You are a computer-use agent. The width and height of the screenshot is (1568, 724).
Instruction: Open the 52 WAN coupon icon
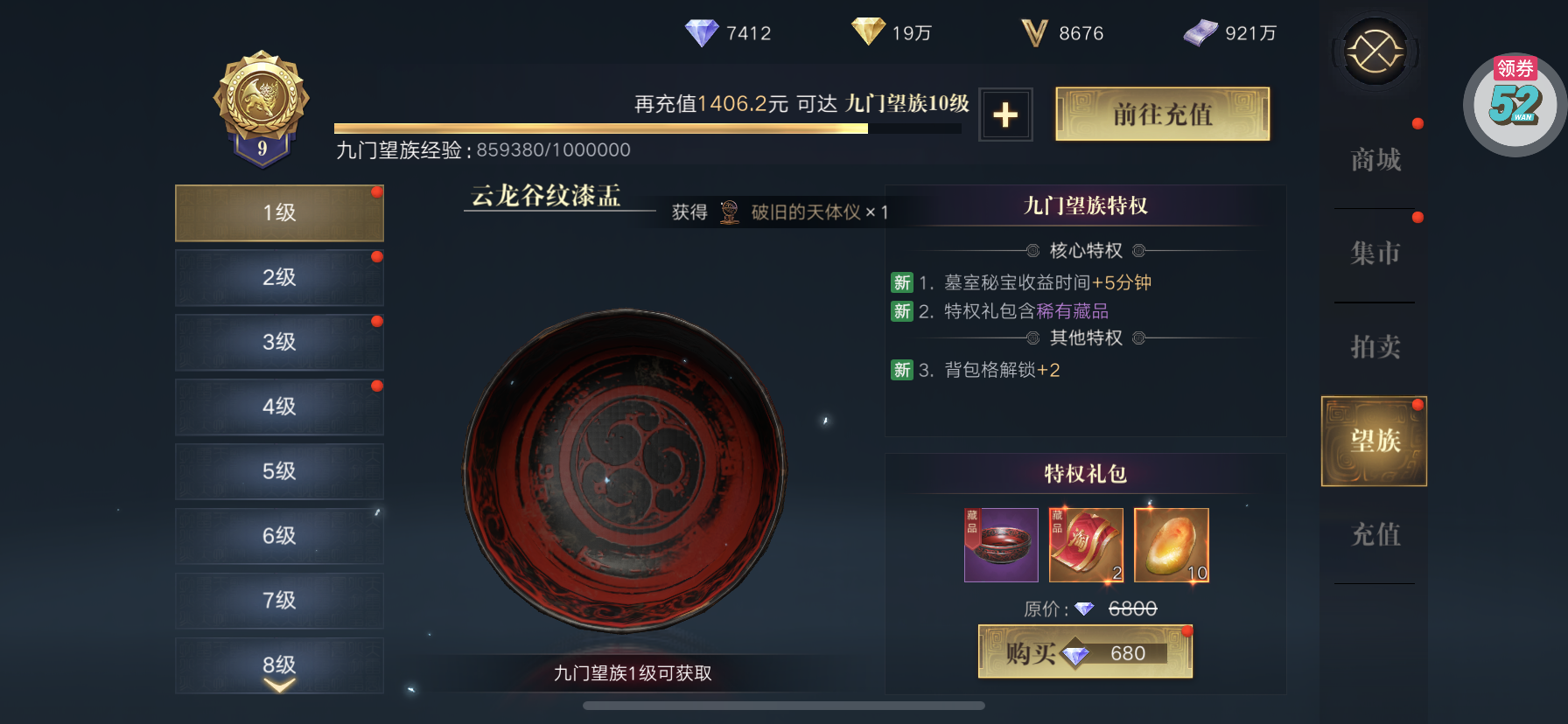coord(1515,105)
